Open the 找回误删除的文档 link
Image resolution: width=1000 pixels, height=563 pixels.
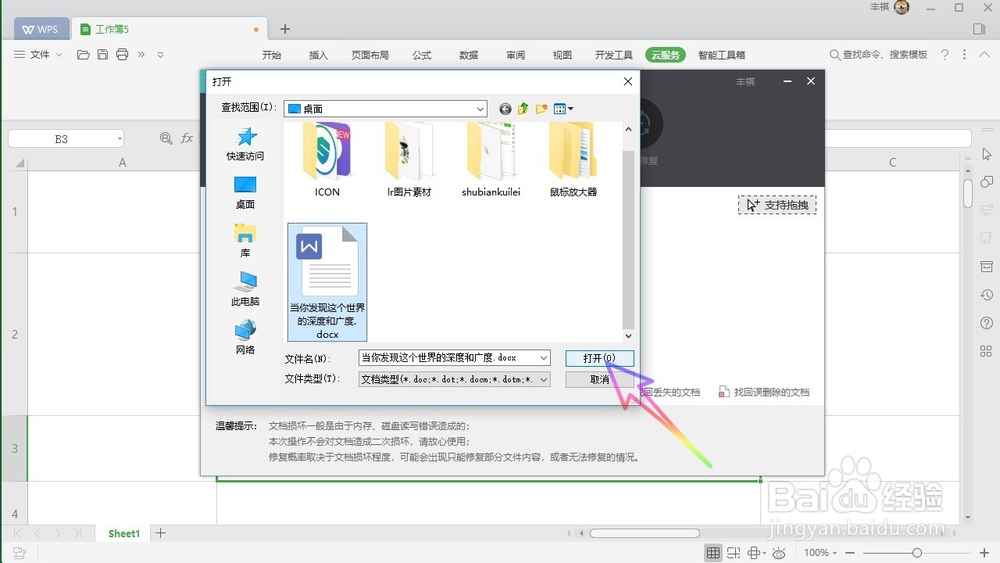click(764, 392)
